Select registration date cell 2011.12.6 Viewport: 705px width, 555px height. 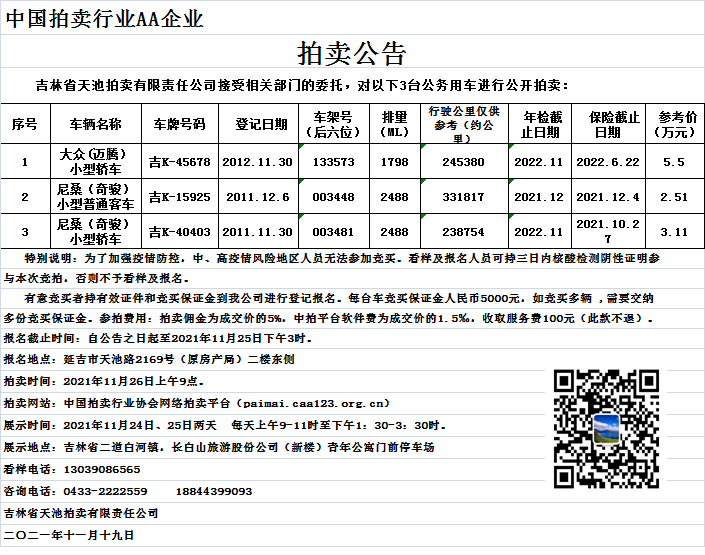[x=259, y=196]
